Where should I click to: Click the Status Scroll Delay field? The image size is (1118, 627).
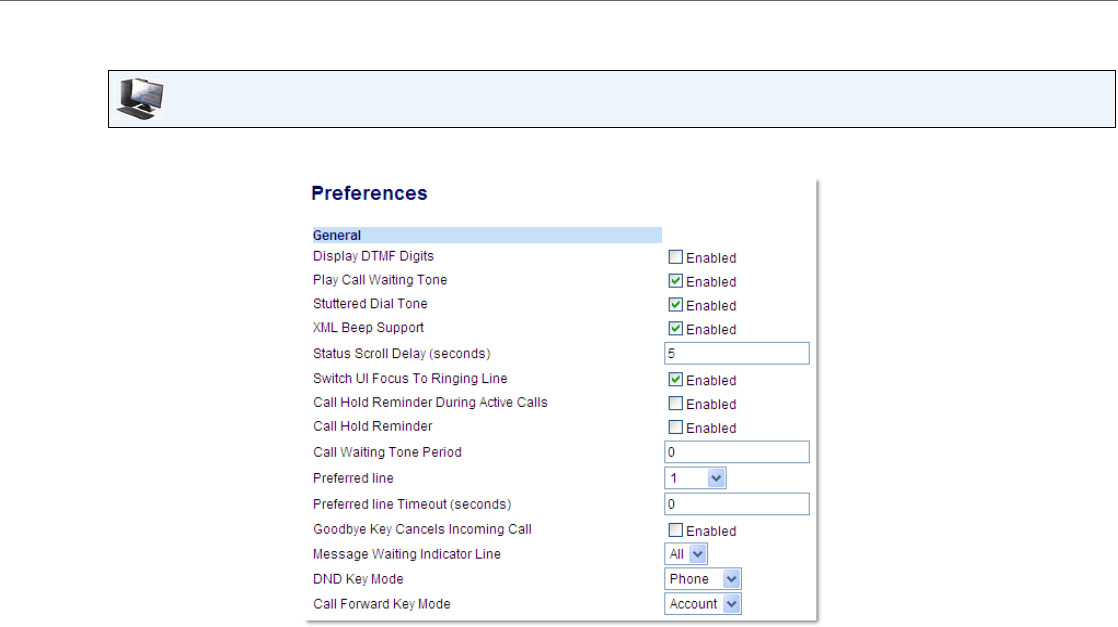pyautogui.click(x=737, y=354)
